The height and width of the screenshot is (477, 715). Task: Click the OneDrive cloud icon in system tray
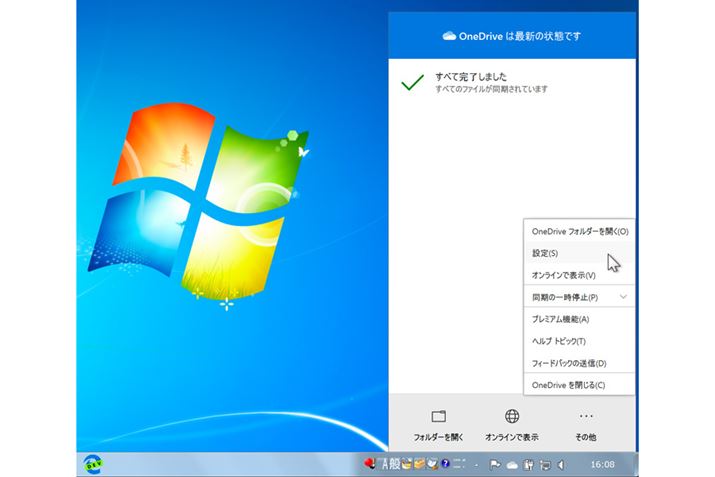coord(512,465)
